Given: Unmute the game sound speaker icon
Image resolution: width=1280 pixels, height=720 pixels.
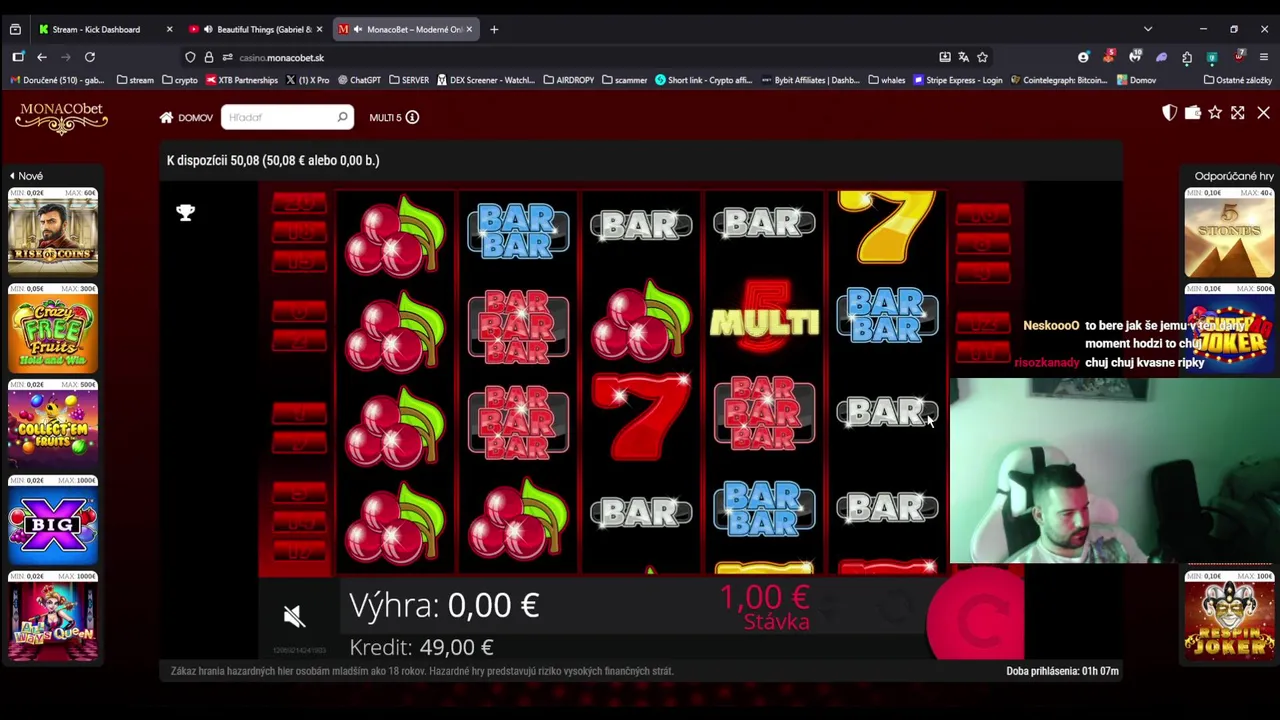Looking at the screenshot, I should tap(293, 615).
